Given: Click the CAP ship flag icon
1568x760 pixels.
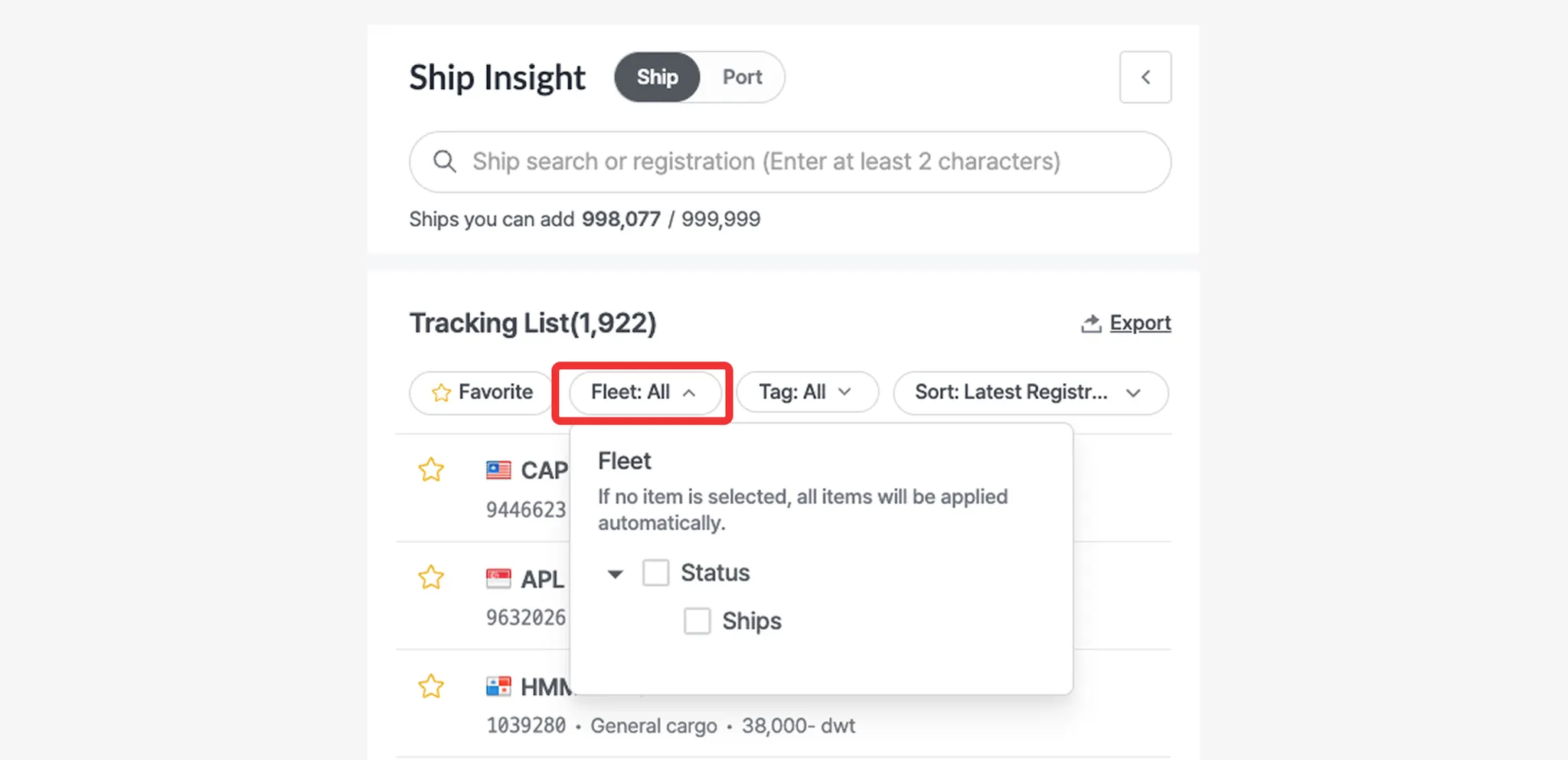Looking at the screenshot, I should point(498,470).
